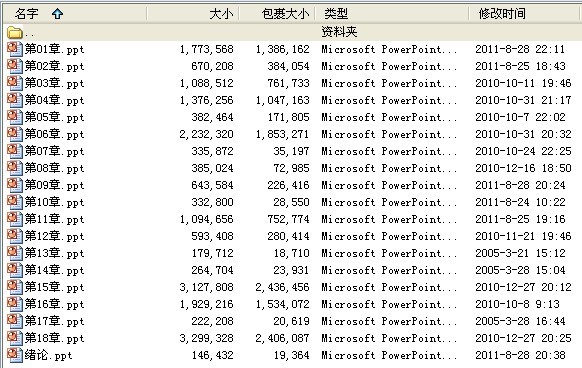Open the parent folder icon

15,32
